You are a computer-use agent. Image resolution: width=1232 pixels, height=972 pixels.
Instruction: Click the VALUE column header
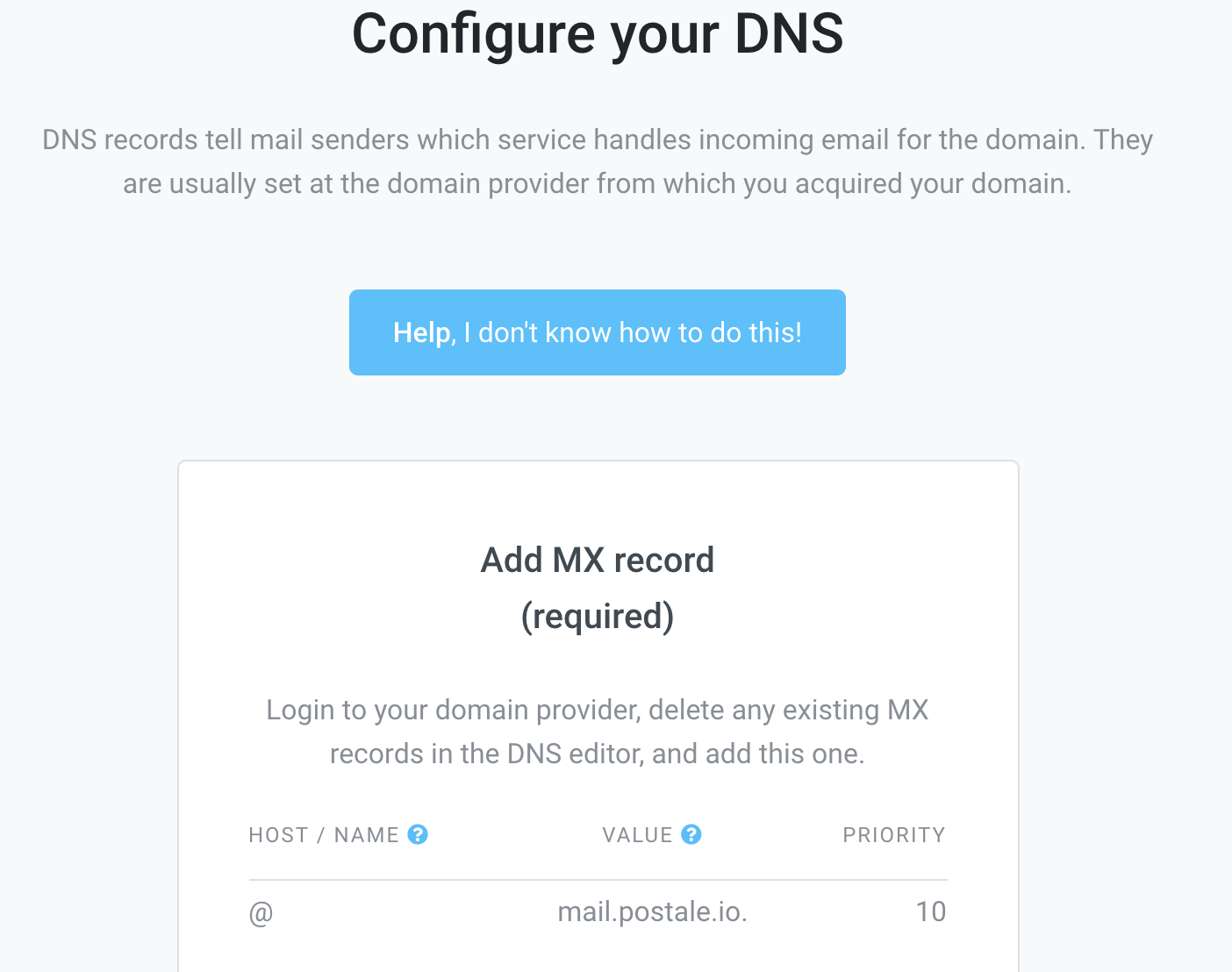pyautogui.click(x=635, y=834)
